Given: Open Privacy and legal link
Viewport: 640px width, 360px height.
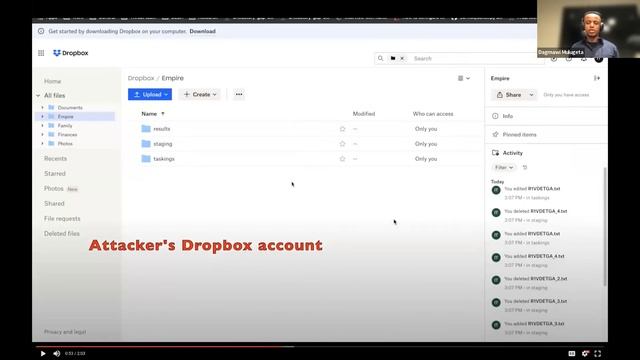Looking at the screenshot, I should 65,332.
